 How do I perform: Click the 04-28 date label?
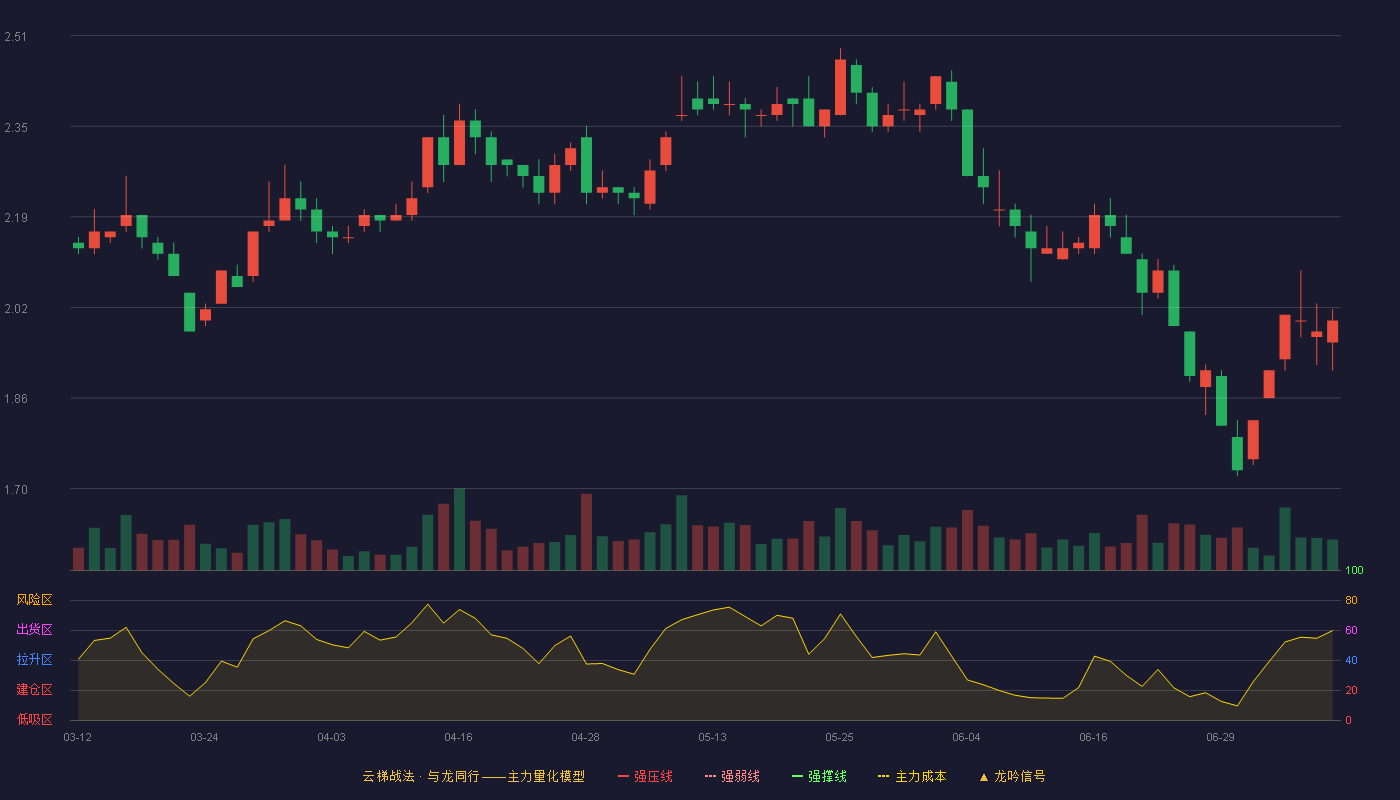(x=585, y=737)
